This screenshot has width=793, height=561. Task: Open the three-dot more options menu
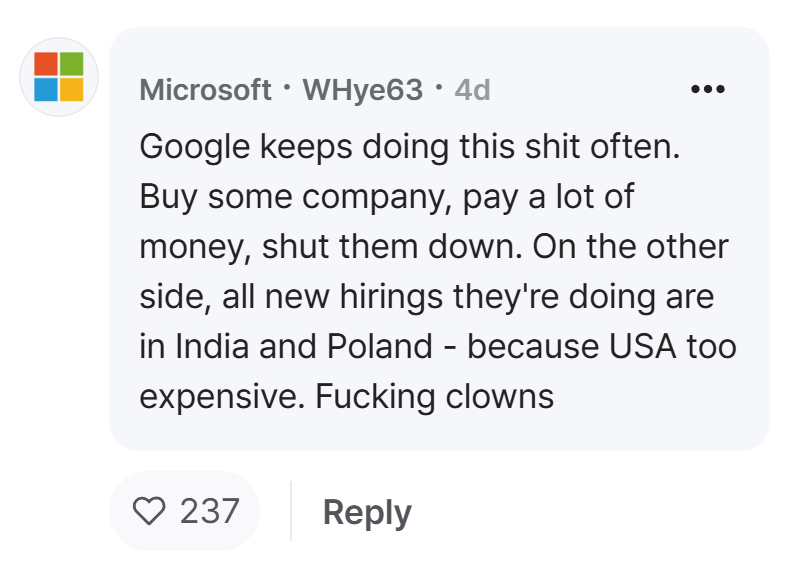pos(708,89)
